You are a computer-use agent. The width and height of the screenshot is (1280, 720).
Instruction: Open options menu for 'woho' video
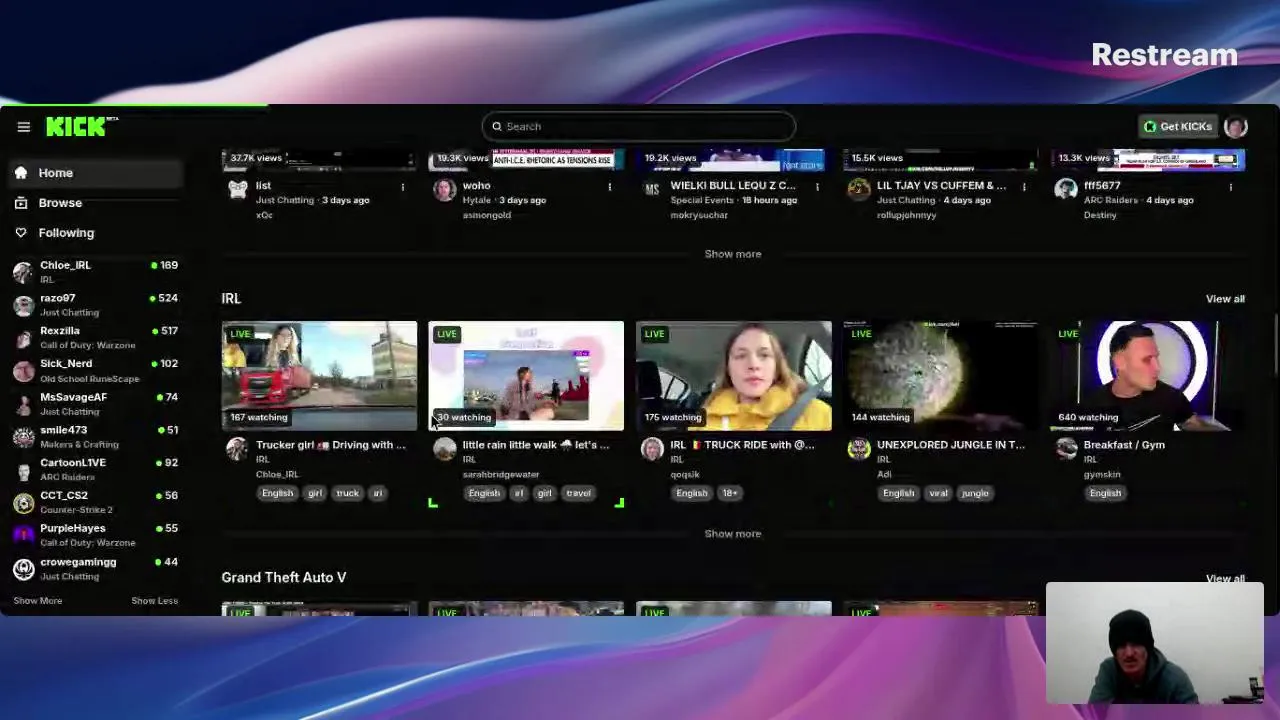pyautogui.click(x=610, y=187)
